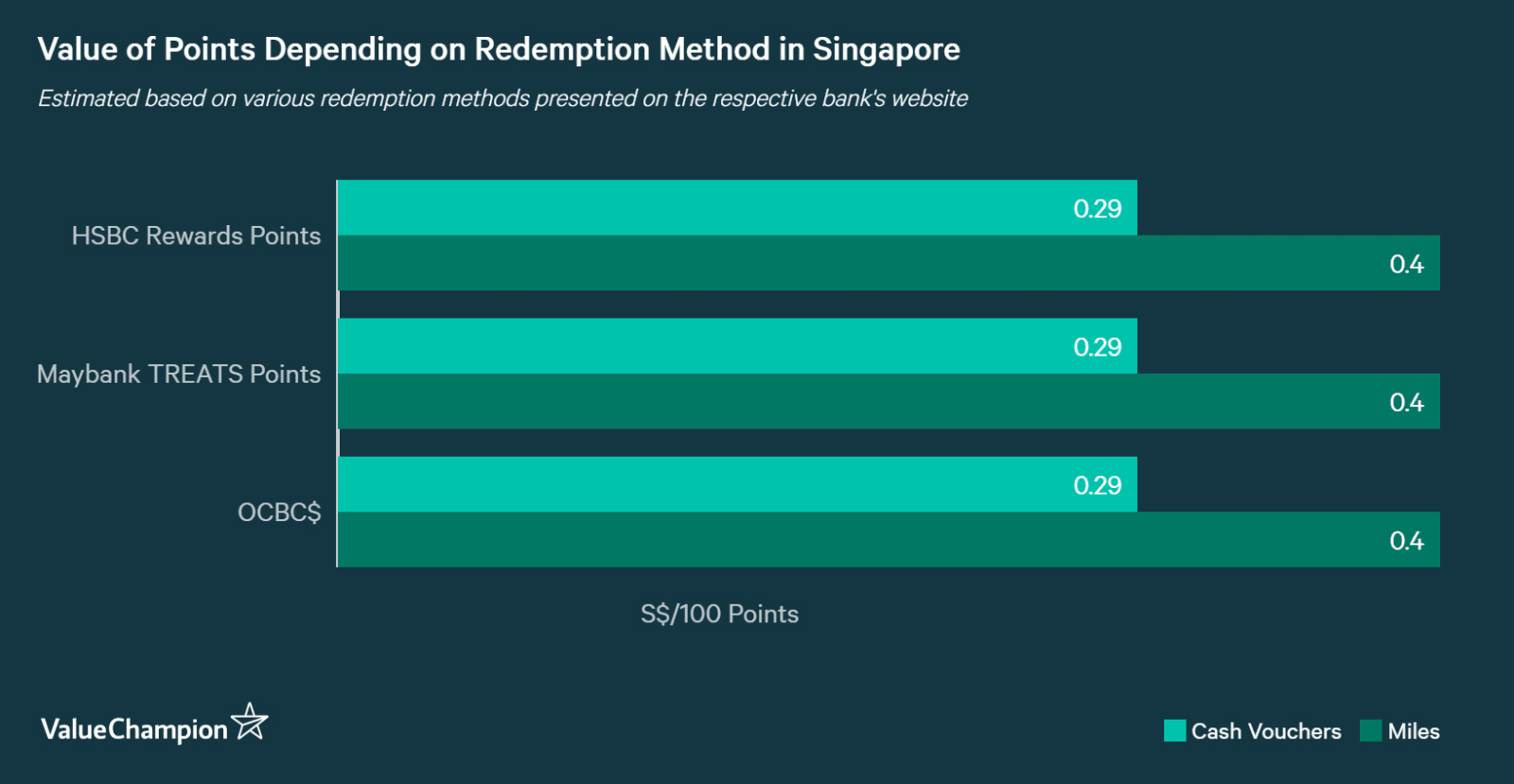Click the OCBC$ axis label
This screenshot has width=1514, height=784.
point(279,513)
